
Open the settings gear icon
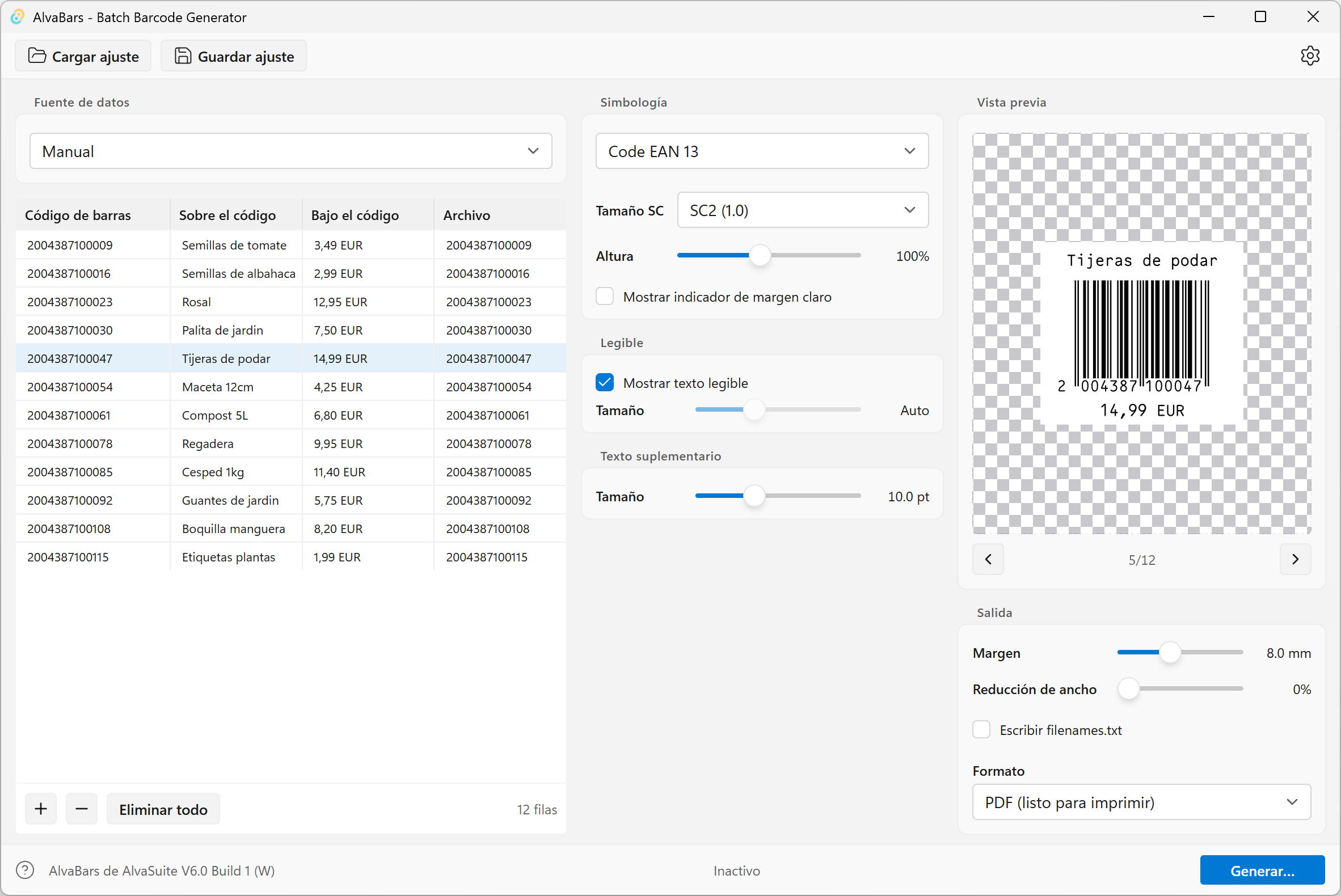coord(1310,56)
